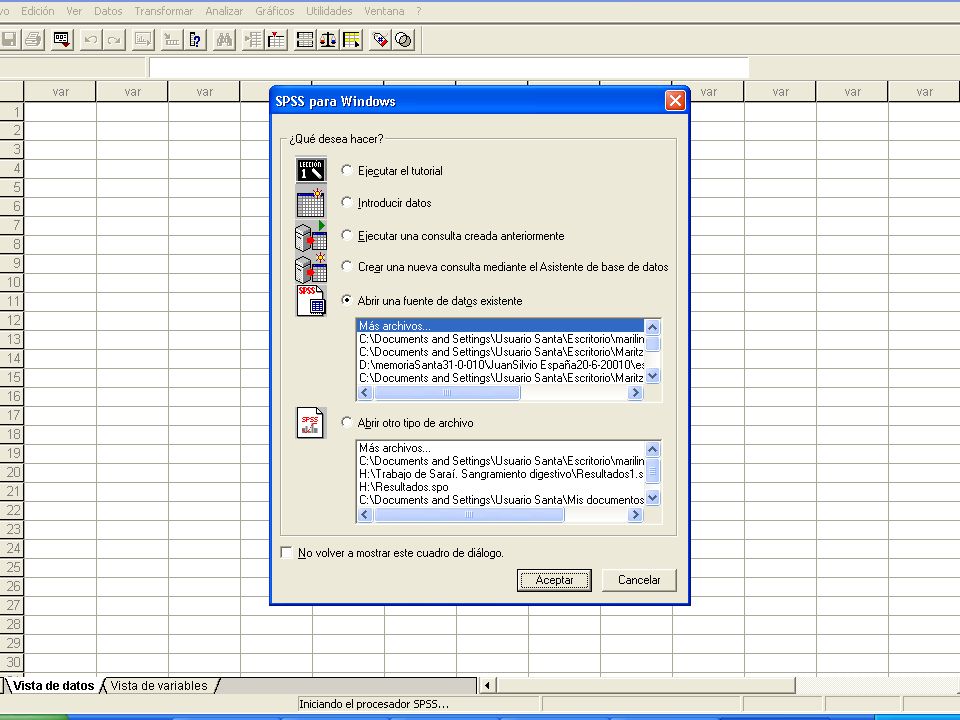Select highlighted Más archivos... in data source list
Screen dimensions: 960x720
500,326
